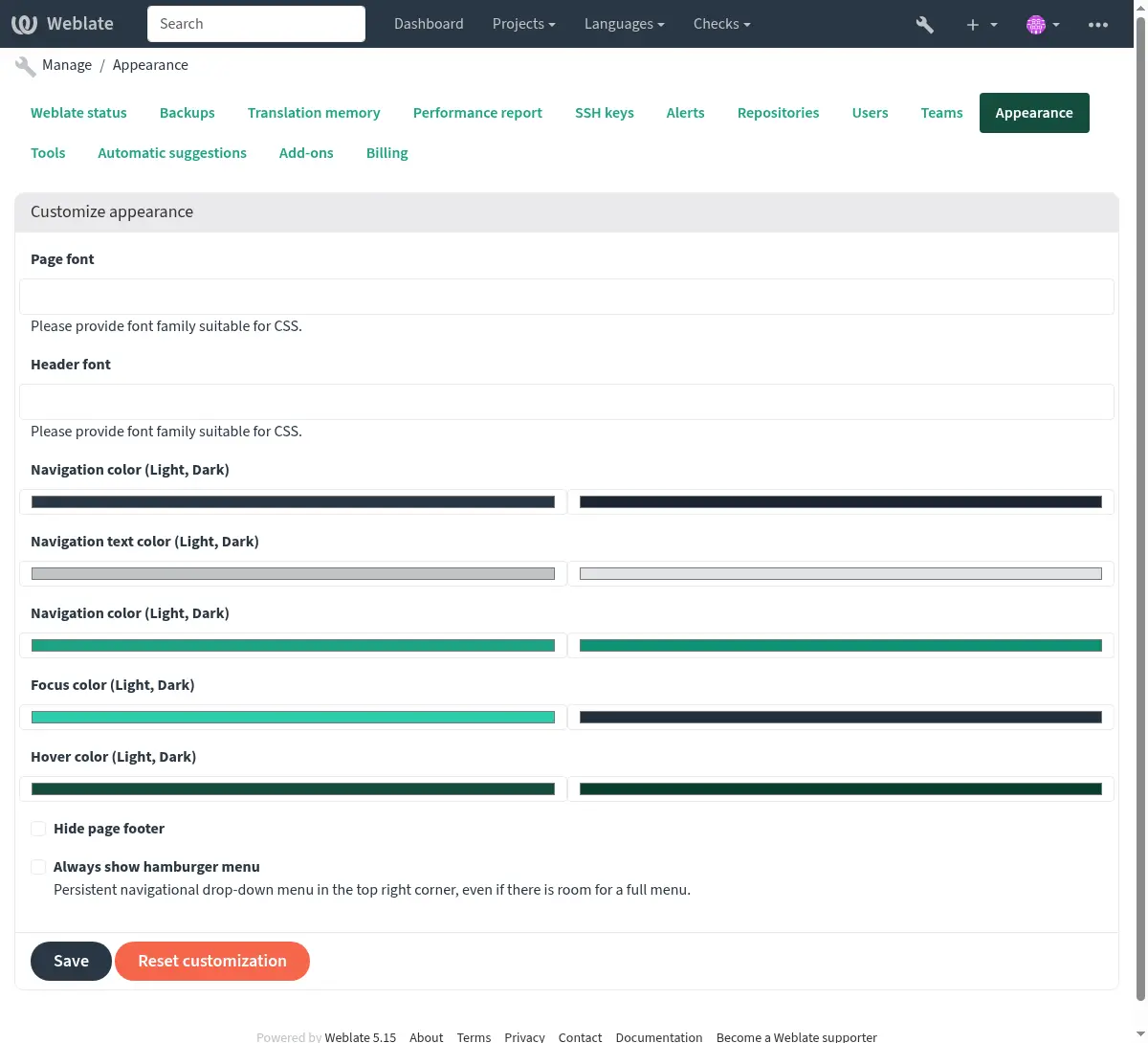
Task: Pick the first Navigation color Light swatch
Action: click(293, 502)
